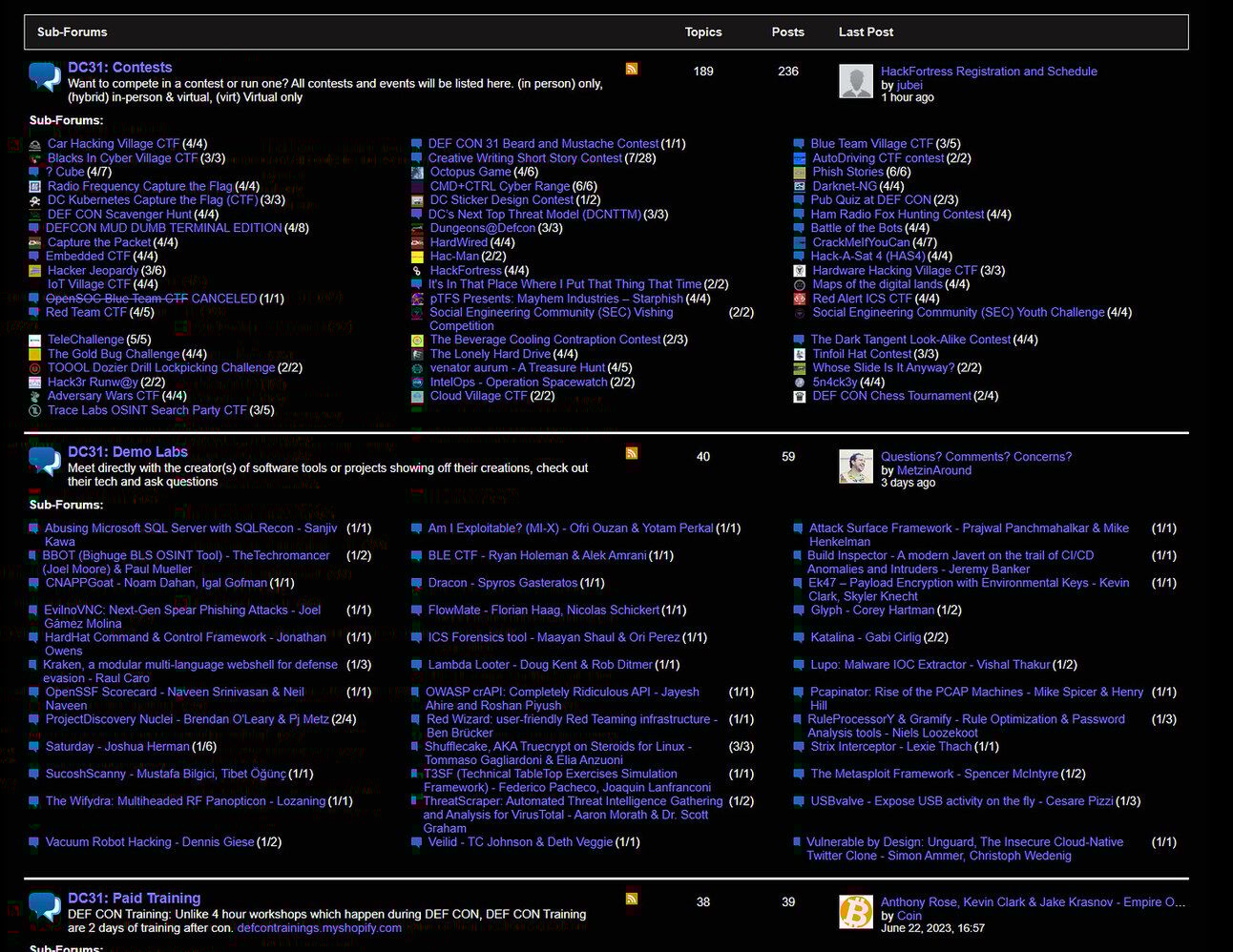Click the icon next to Capture the Packet
This screenshot has width=1233, height=952.
pyautogui.click(x=35, y=243)
